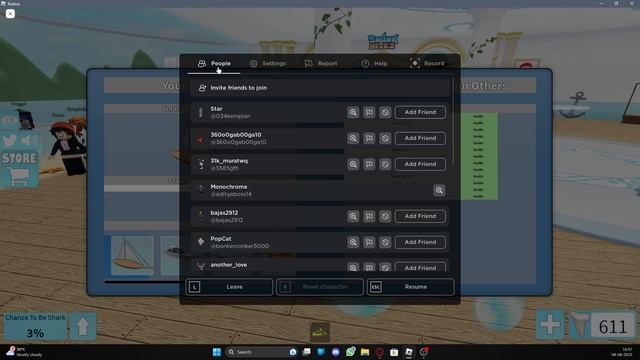
Task: Report player bajas2912
Action: 369,216
